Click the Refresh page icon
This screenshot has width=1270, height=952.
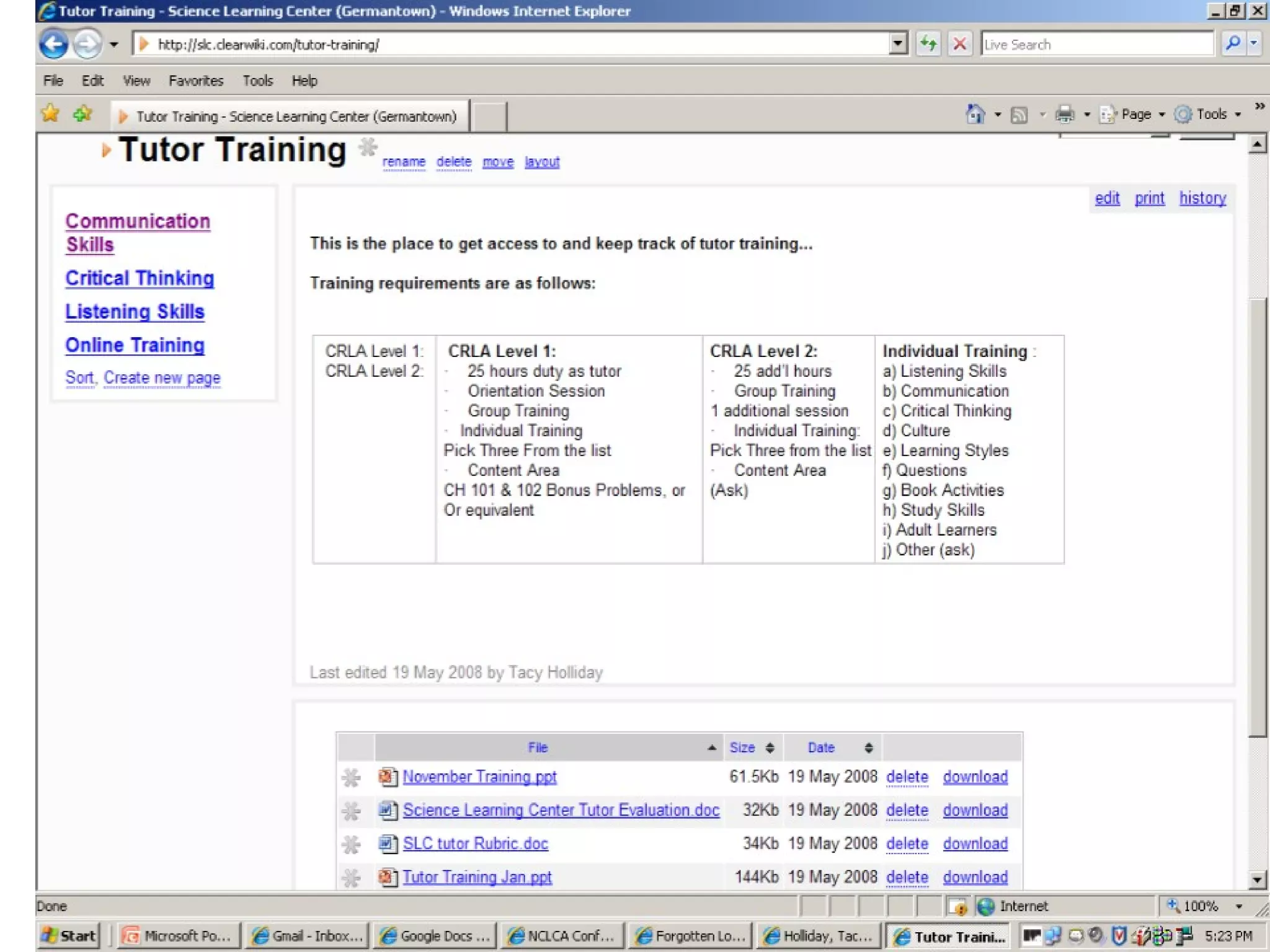click(x=928, y=44)
